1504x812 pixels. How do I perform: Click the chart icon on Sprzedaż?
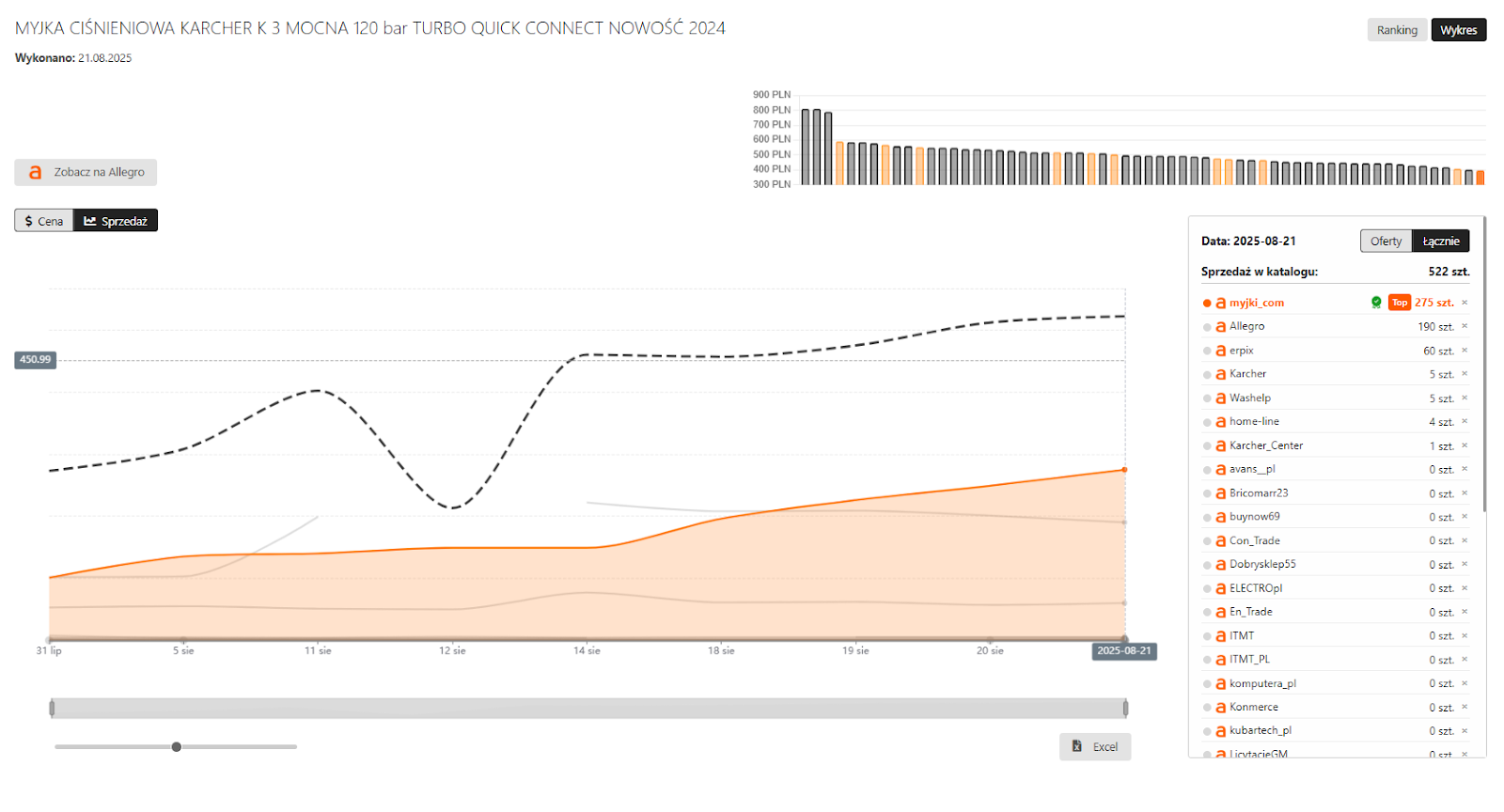click(x=90, y=221)
